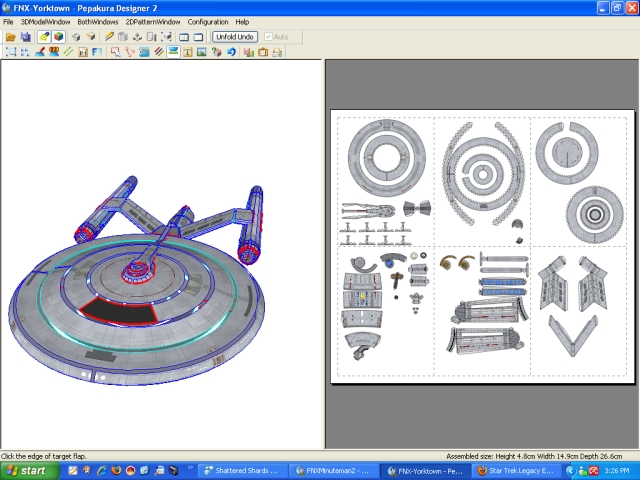Click the P.1 page number icon

click(x=83, y=52)
